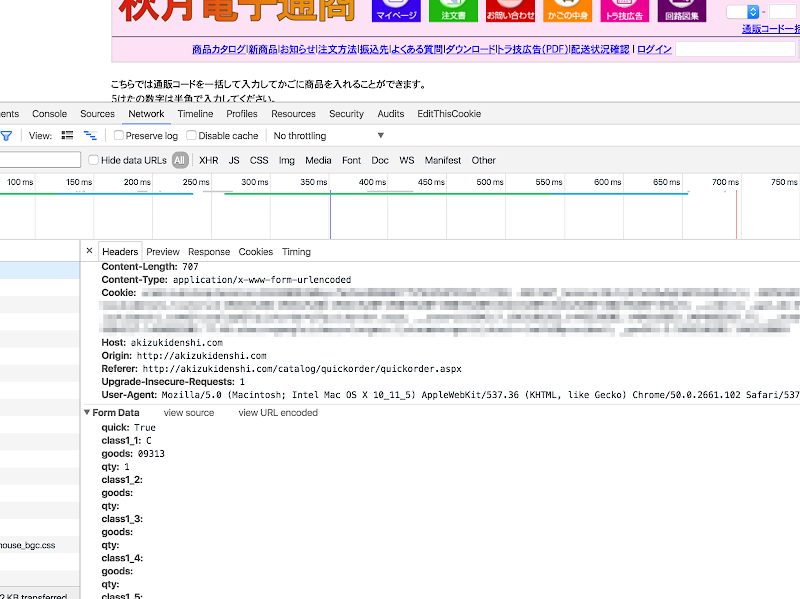
Task: Toggle the waterfall overview view icon
Action: point(90,135)
